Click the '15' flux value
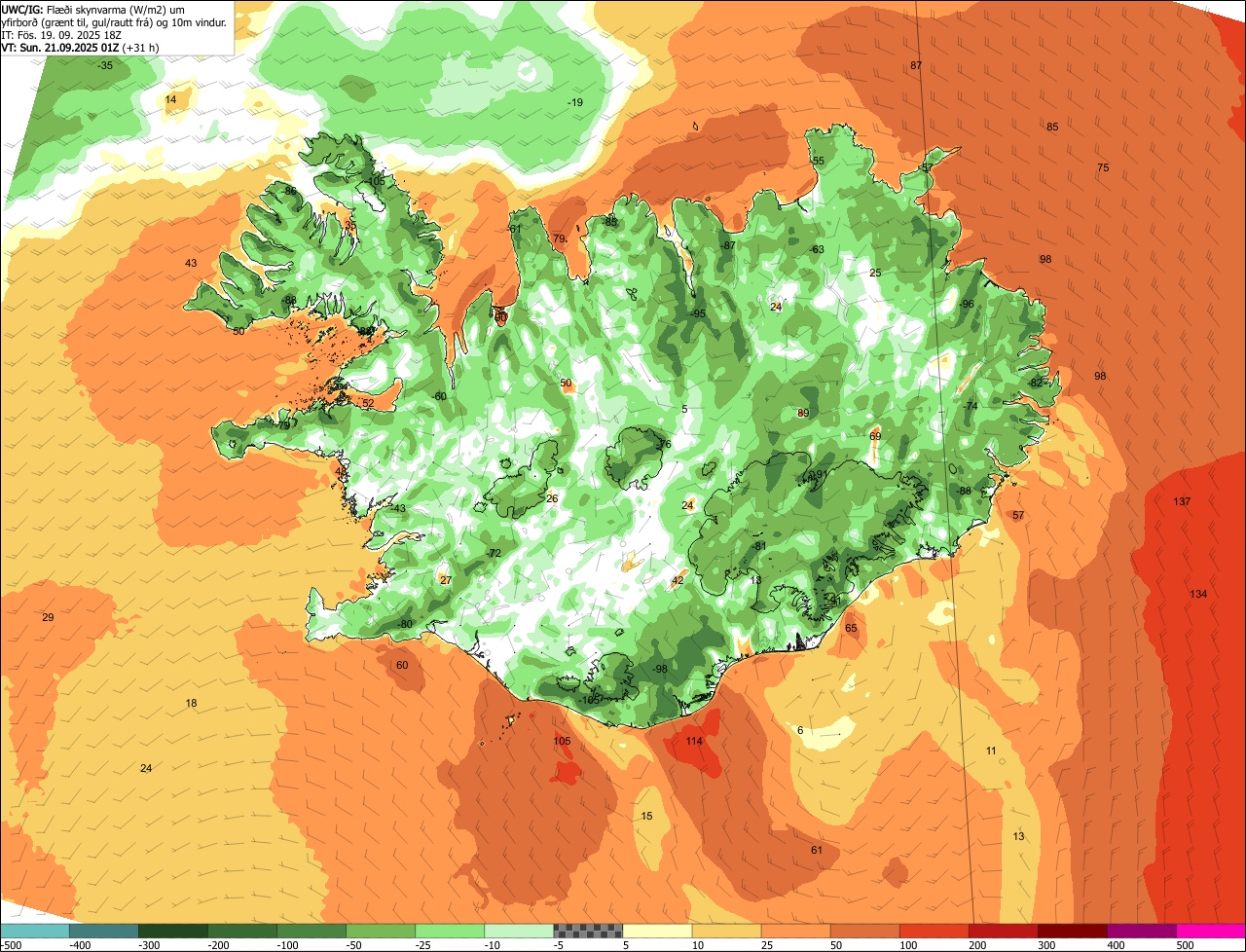This screenshot has width=1246, height=952. (647, 816)
